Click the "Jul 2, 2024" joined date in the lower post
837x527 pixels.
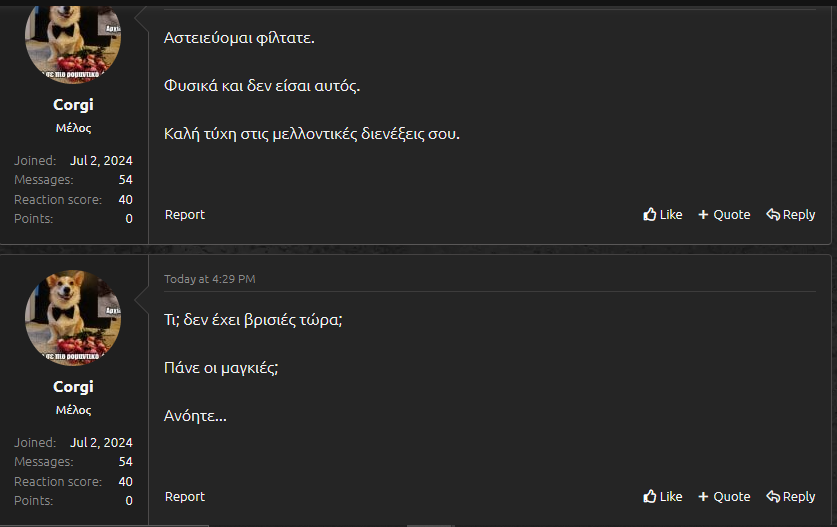tap(101, 442)
